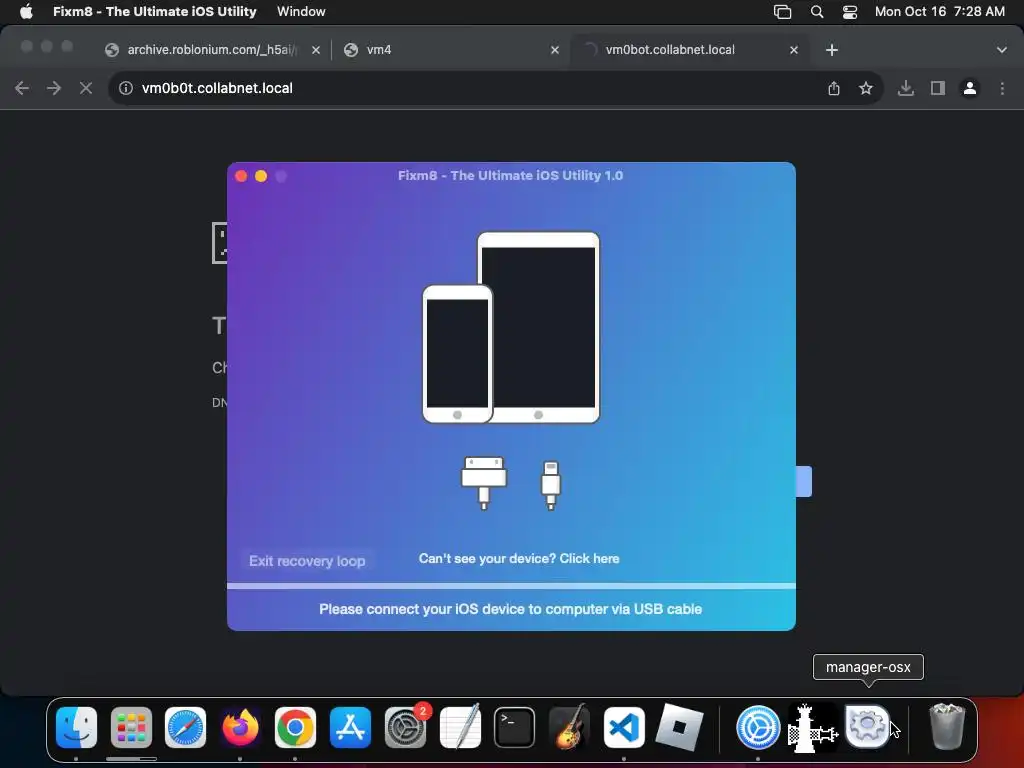1024x768 pixels.
Task: Click the date and time in the menu bar
Action: [x=940, y=12]
